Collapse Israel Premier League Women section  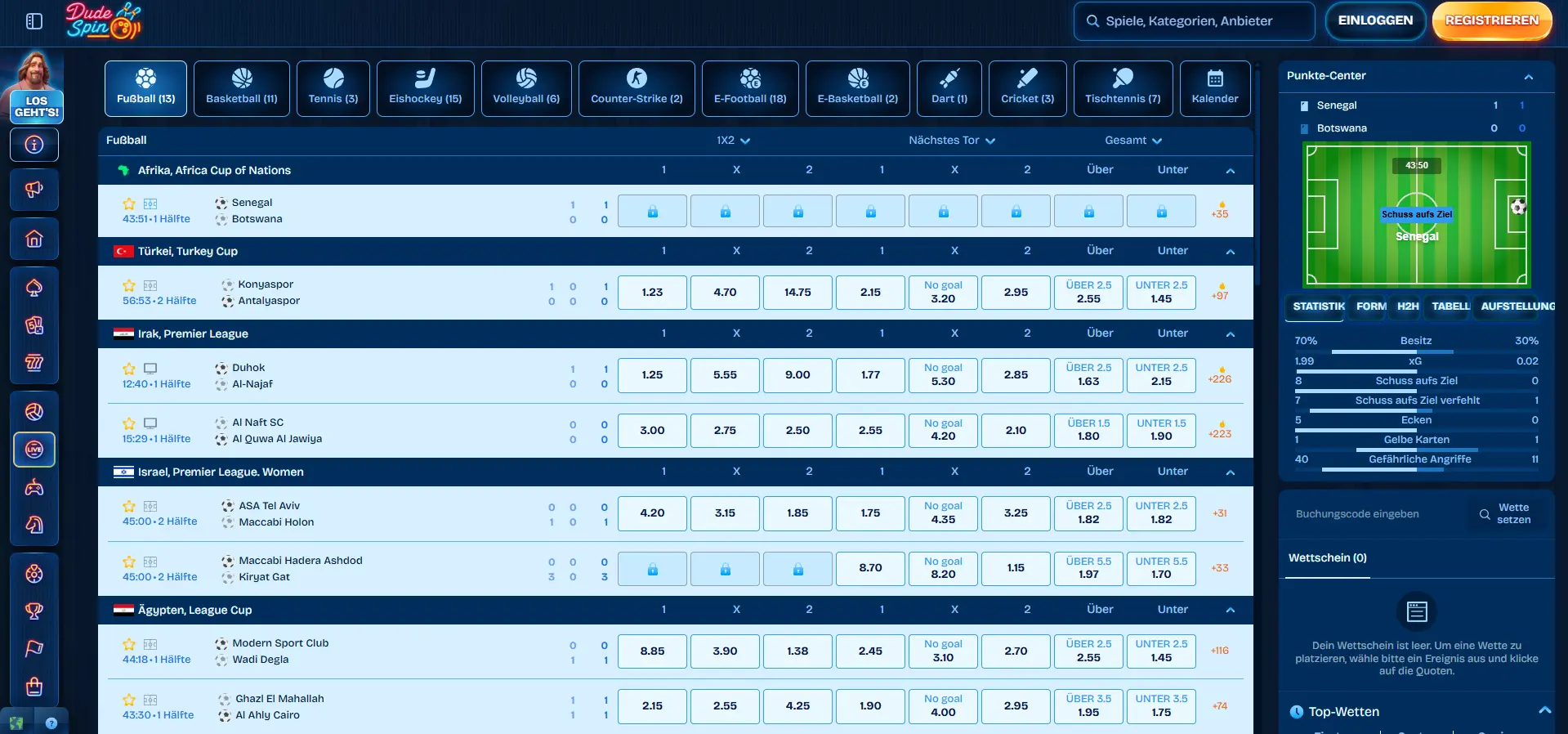point(1230,472)
